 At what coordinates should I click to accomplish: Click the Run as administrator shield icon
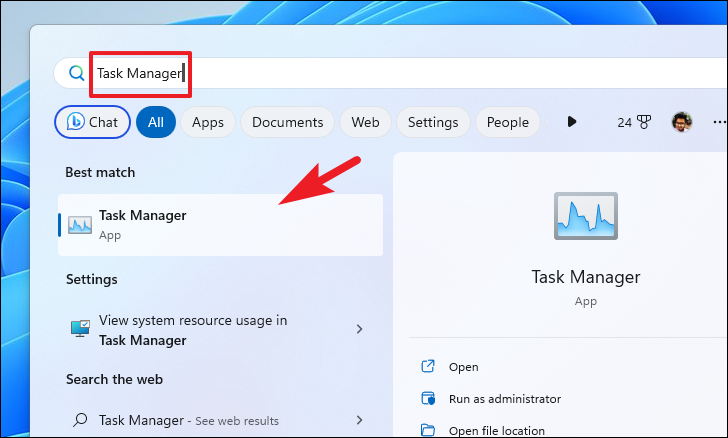[428, 399]
